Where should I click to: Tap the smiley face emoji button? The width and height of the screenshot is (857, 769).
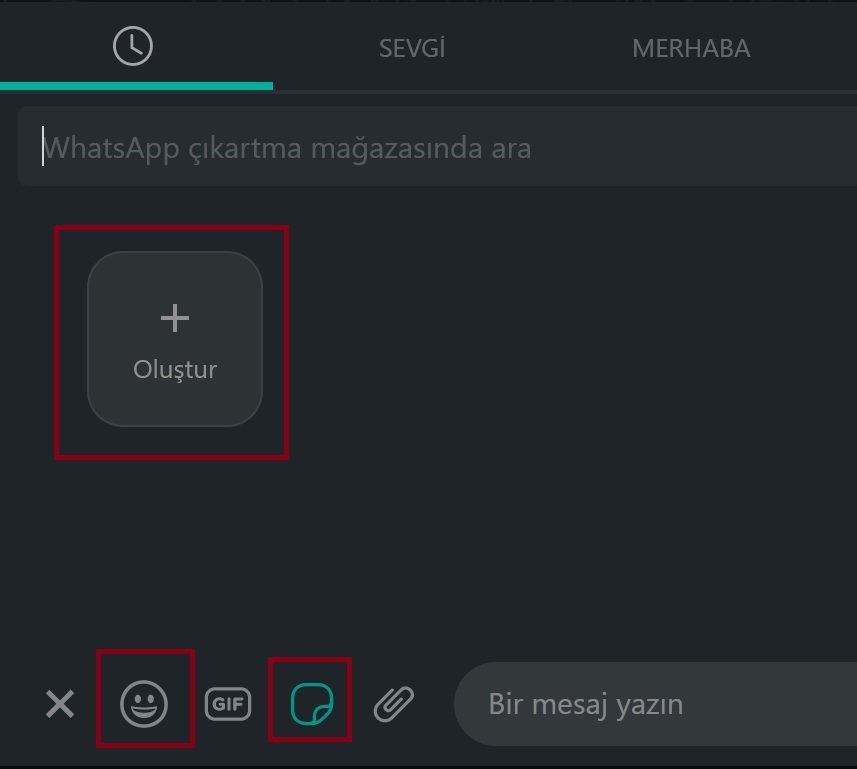coord(144,703)
